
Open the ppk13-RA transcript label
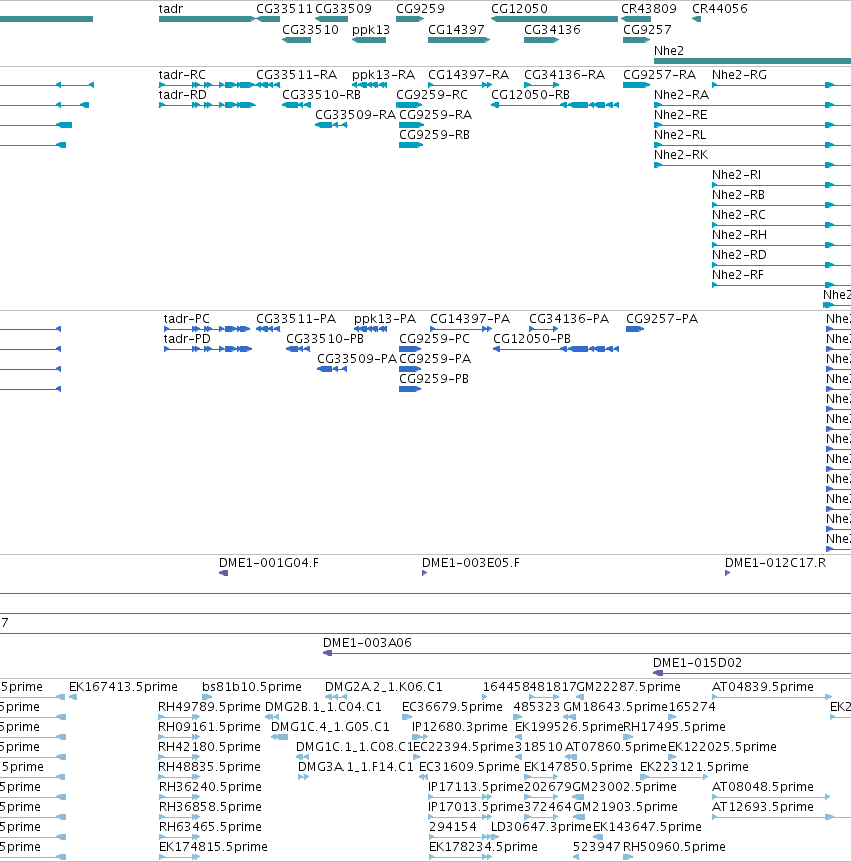383,75
